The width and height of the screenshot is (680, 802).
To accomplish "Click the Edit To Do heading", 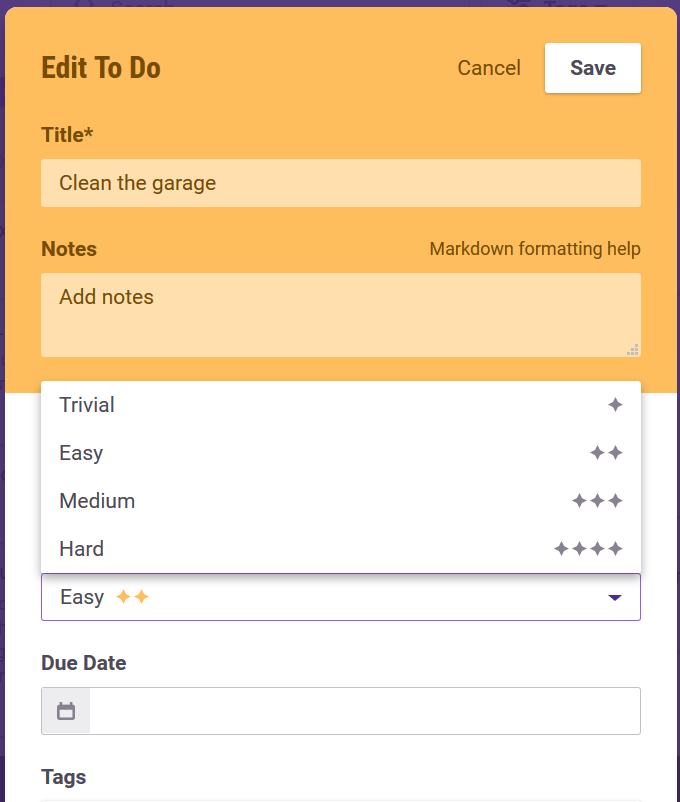I will 101,68.
